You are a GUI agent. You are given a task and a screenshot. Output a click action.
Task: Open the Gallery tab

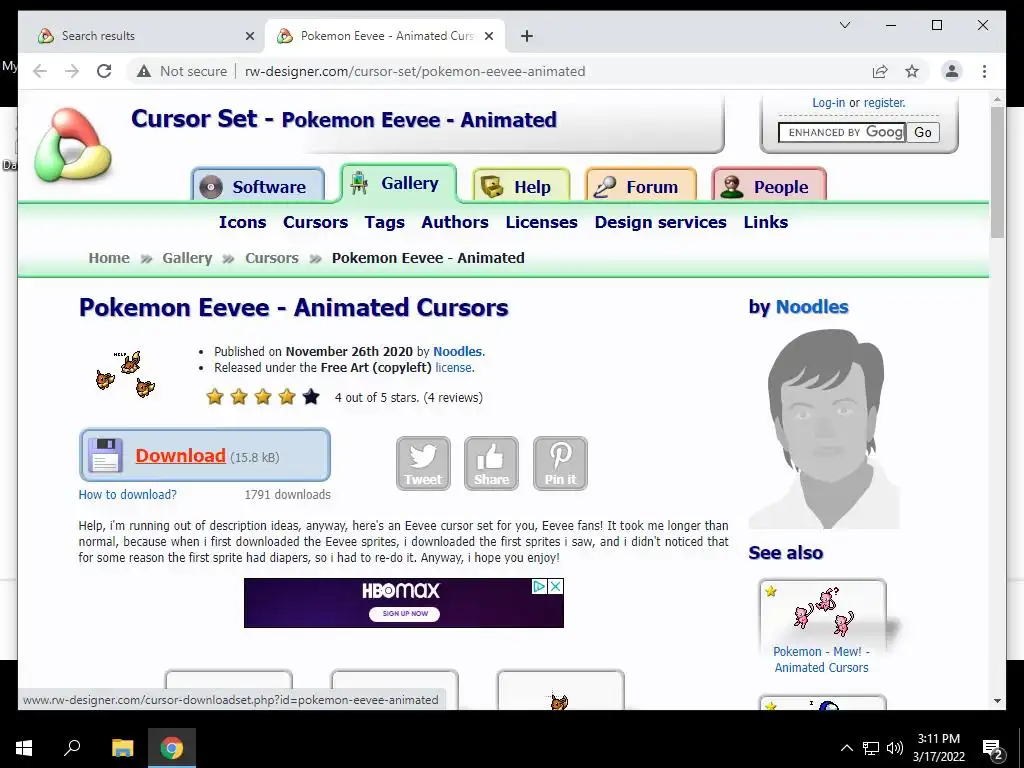point(398,183)
